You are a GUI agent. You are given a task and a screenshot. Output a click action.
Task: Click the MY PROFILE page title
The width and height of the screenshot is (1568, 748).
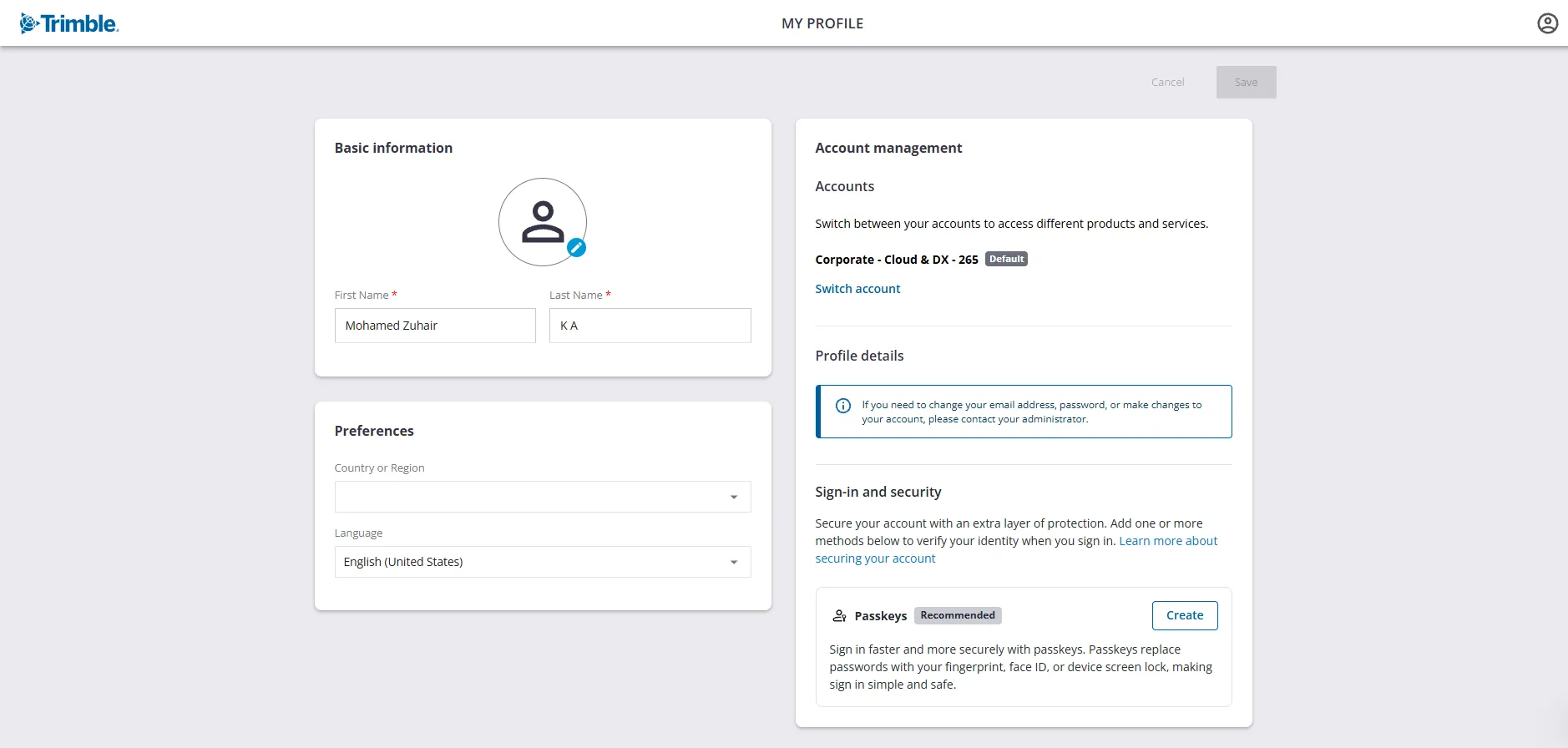[x=822, y=23]
